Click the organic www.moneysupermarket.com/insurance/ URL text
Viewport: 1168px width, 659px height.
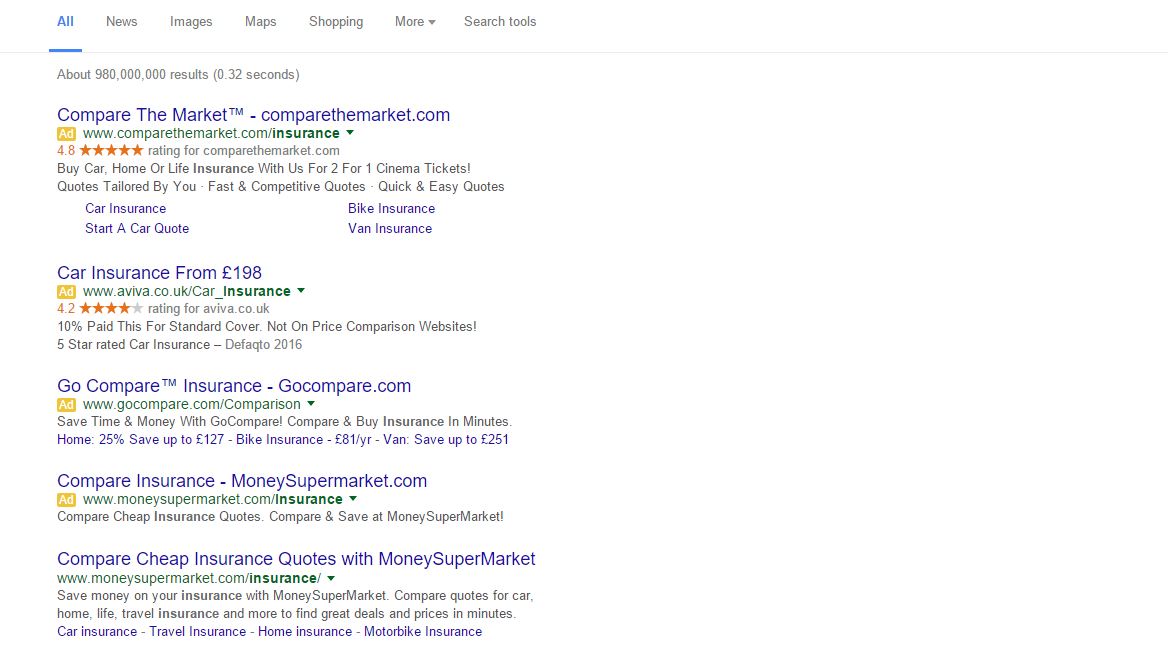tap(189, 579)
